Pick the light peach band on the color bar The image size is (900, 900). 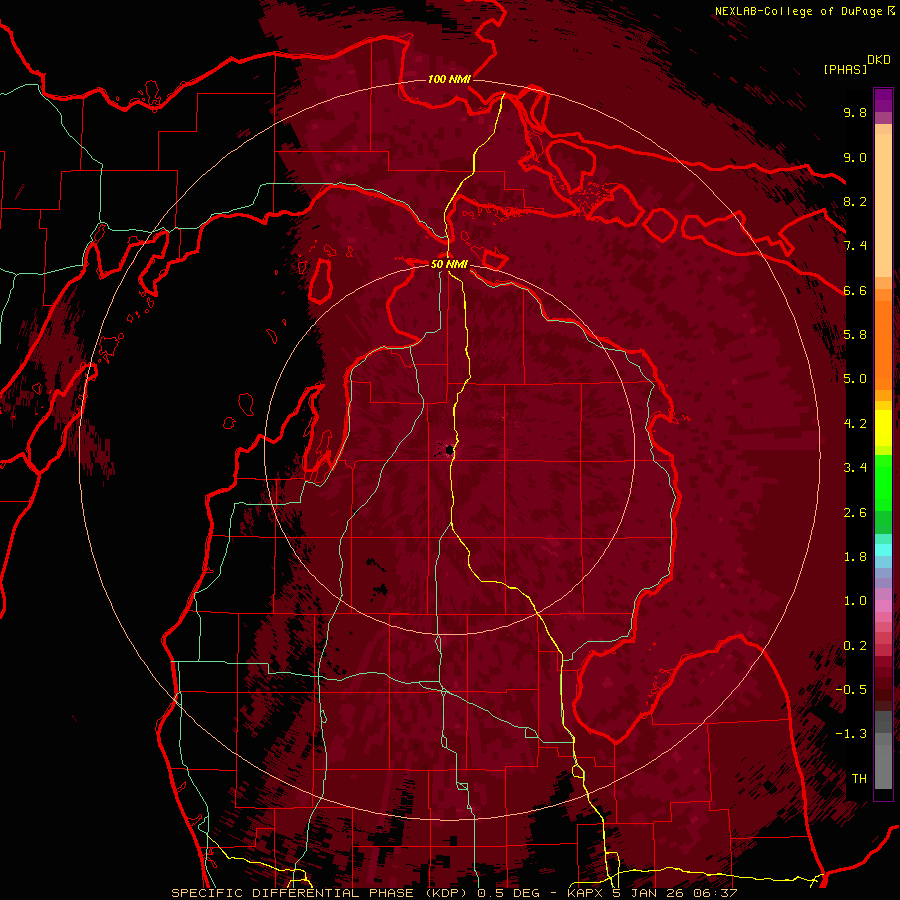[x=883, y=207]
